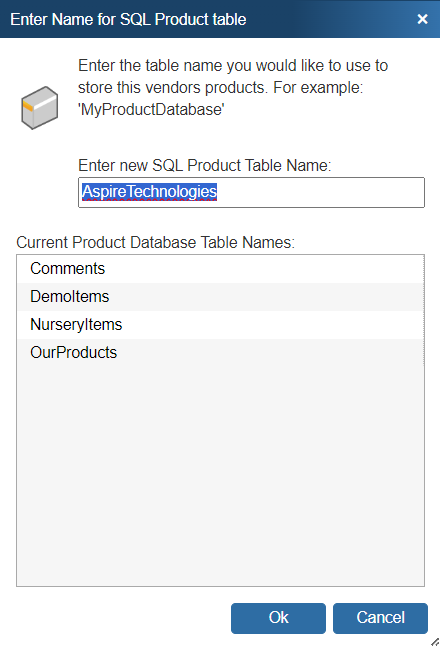Click the highlighted AspireTechnologies text
This screenshot has width=440, height=646.
(x=149, y=192)
